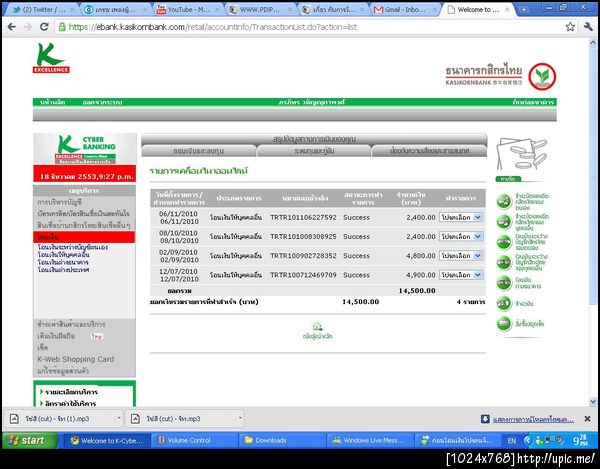
Task: Open K-Web Shopping Card sidebar menu
Action: click(x=75, y=359)
